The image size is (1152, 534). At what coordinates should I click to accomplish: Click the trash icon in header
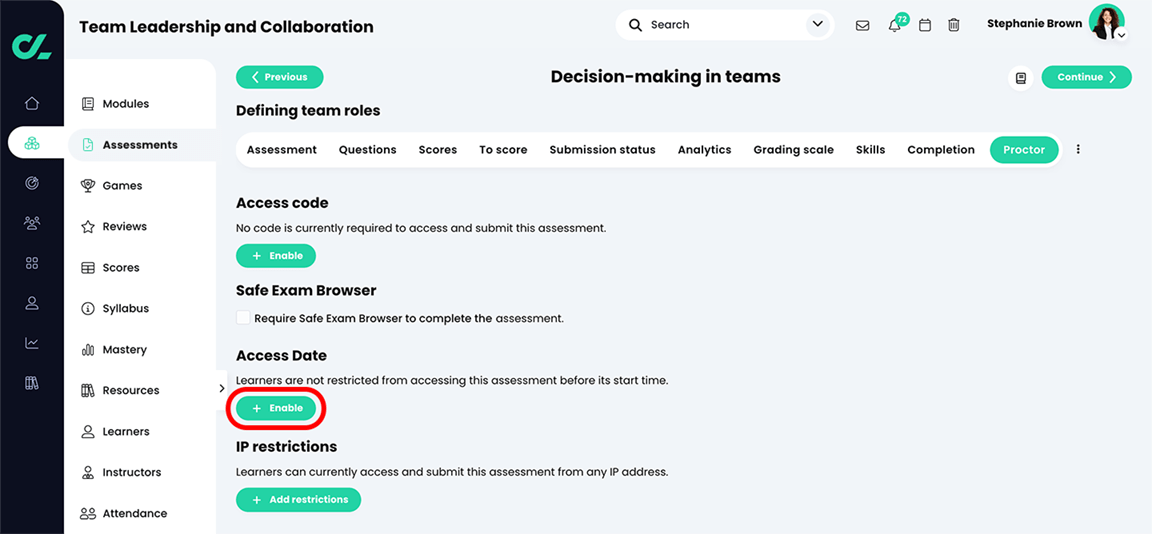click(x=954, y=25)
